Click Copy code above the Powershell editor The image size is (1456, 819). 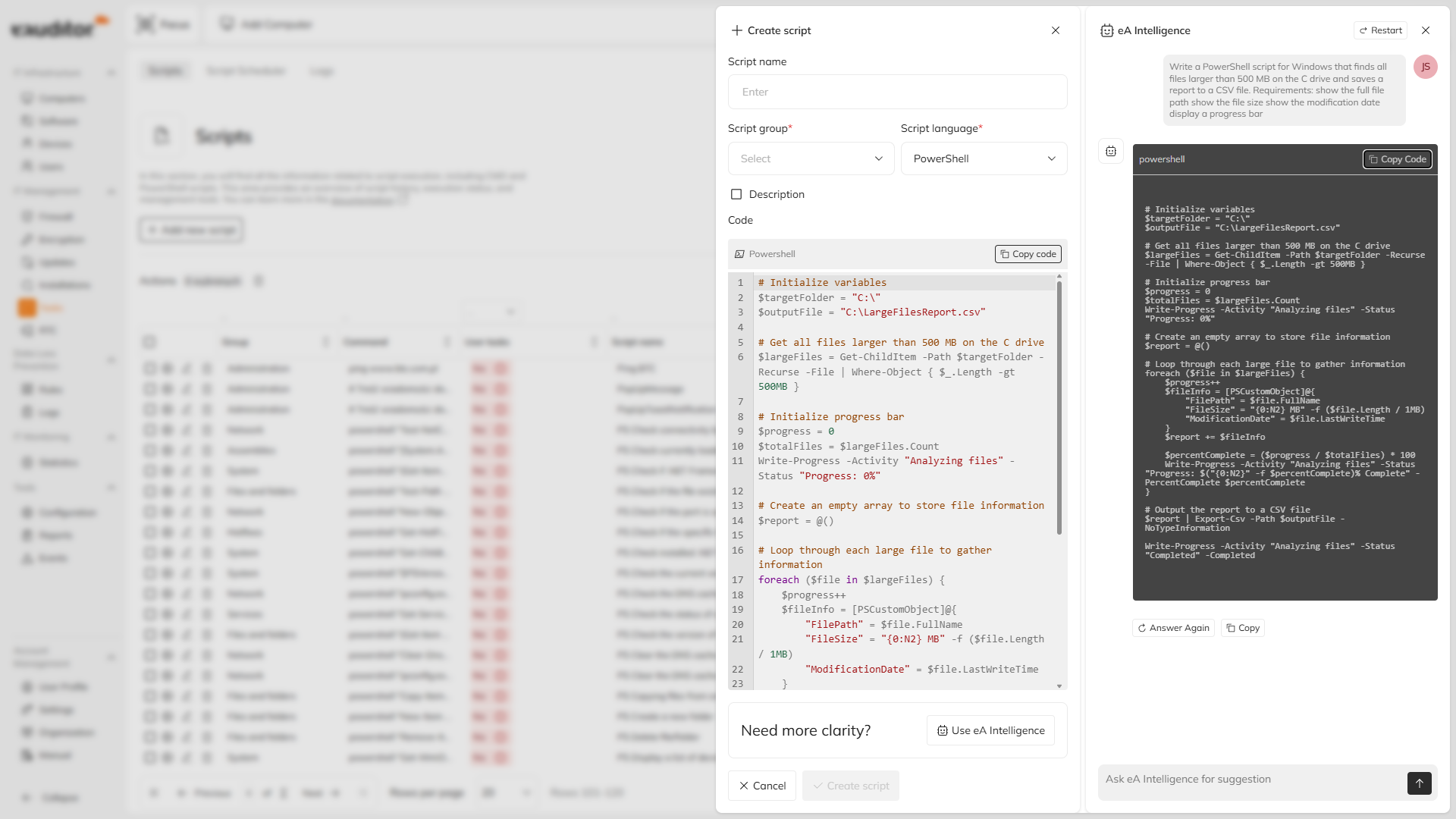coord(1028,254)
